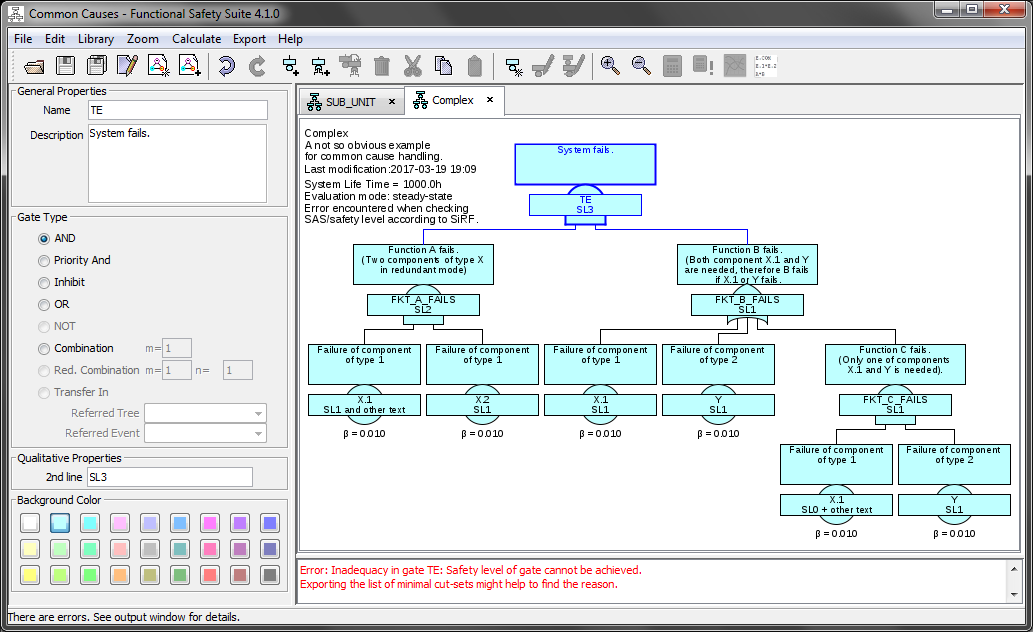
Task: Click the Redo arrow in toolbar
Action: [x=257, y=67]
